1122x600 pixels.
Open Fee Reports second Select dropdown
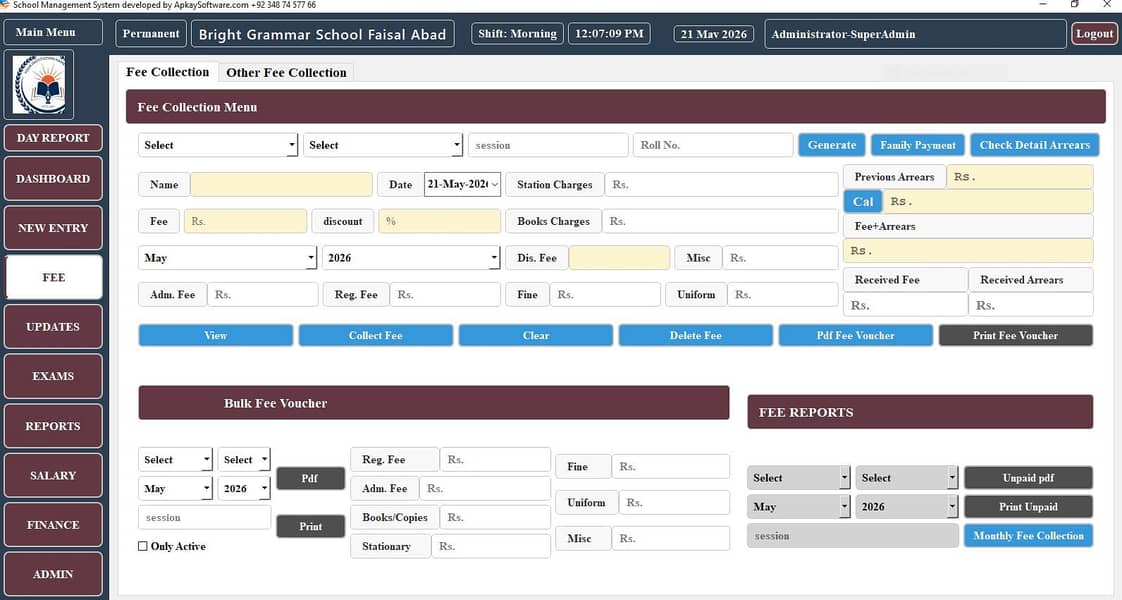pyautogui.click(x=907, y=478)
